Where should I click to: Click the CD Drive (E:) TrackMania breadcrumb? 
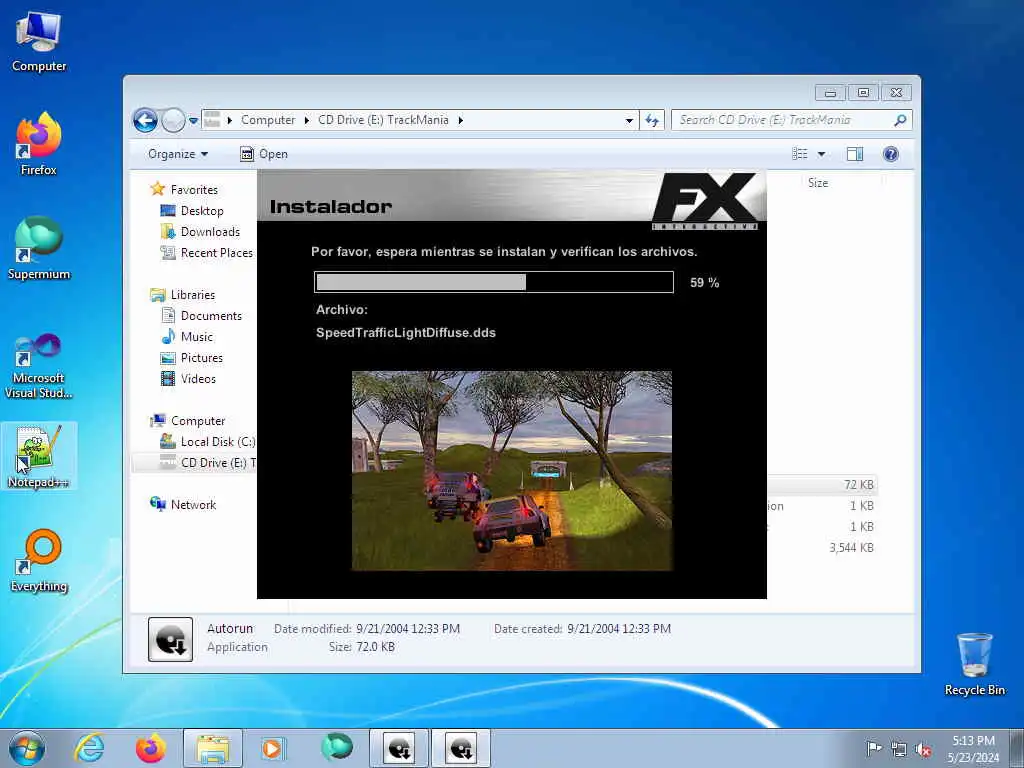383,120
